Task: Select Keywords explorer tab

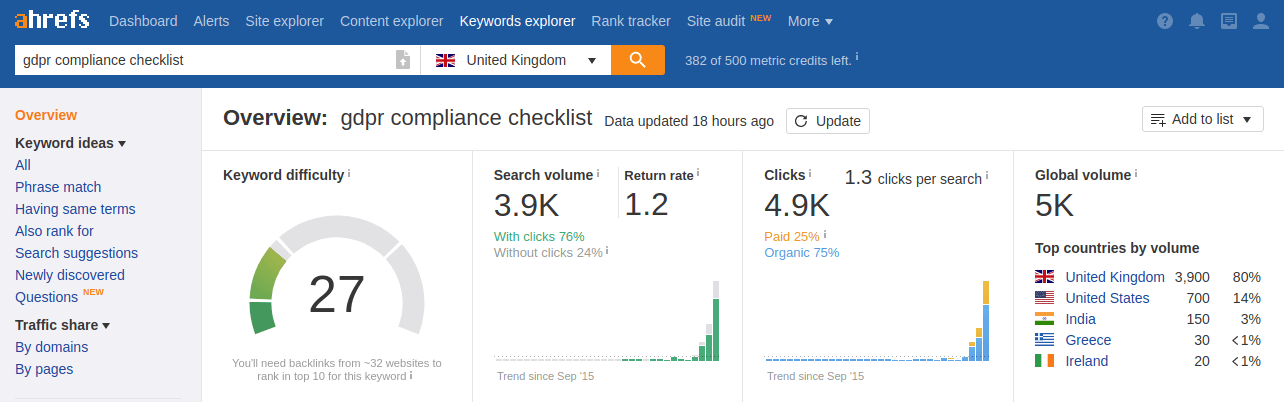Action: pos(517,21)
